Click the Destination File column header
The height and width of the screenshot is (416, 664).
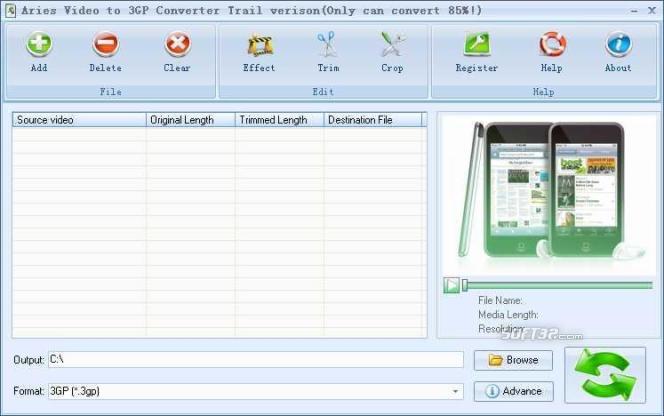373,120
